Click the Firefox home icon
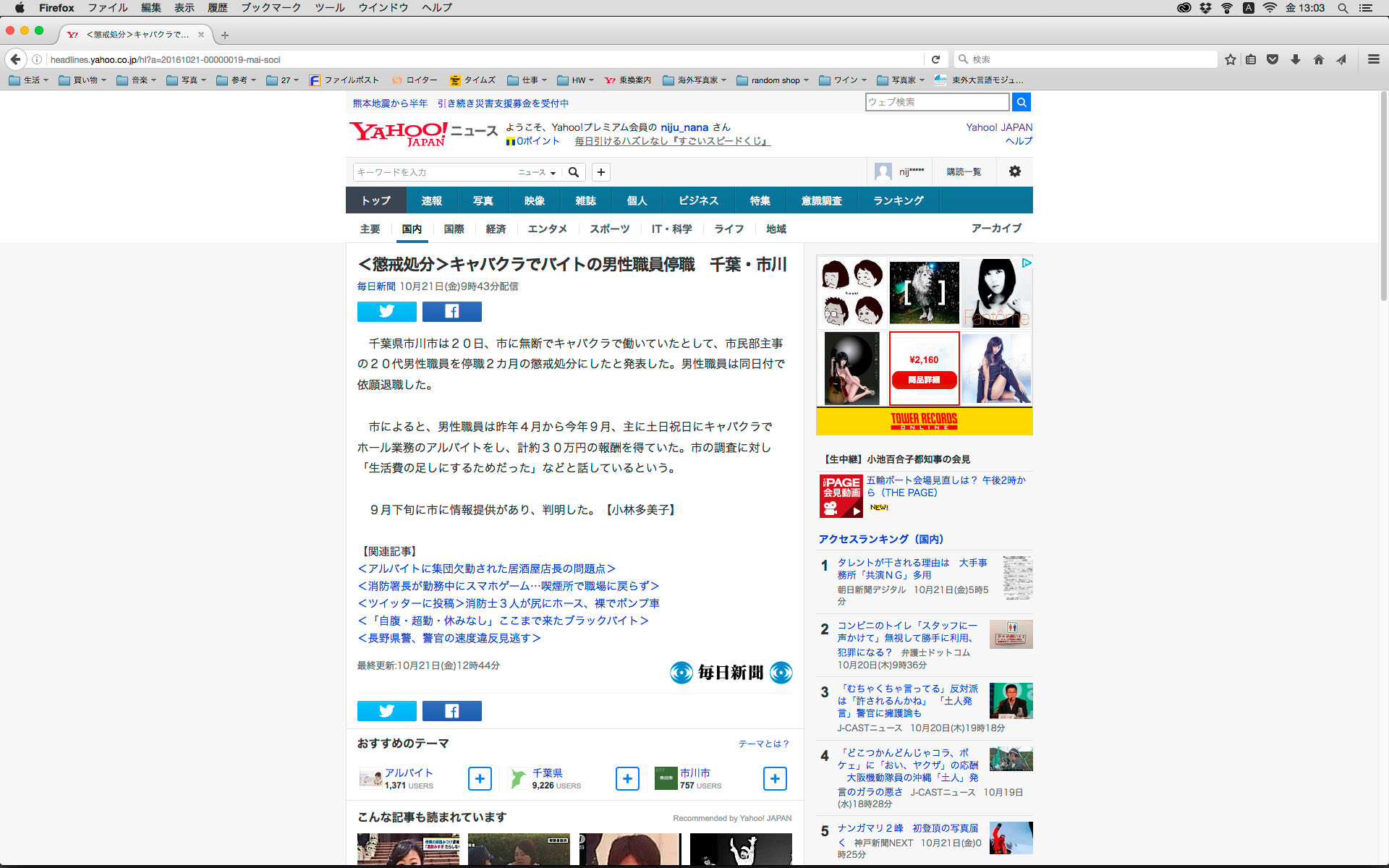This screenshot has width=1389, height=868. point(1318,59)
